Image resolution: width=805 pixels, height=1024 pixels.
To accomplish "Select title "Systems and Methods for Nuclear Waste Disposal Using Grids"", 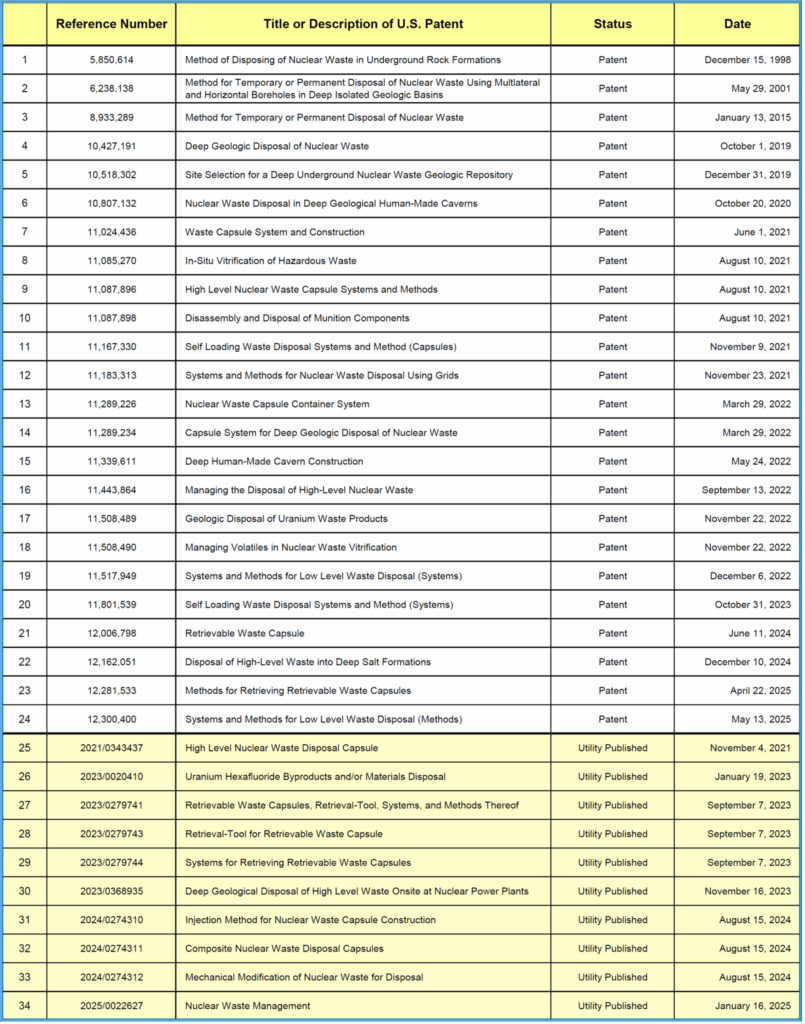I will click(x=322, y=376).
